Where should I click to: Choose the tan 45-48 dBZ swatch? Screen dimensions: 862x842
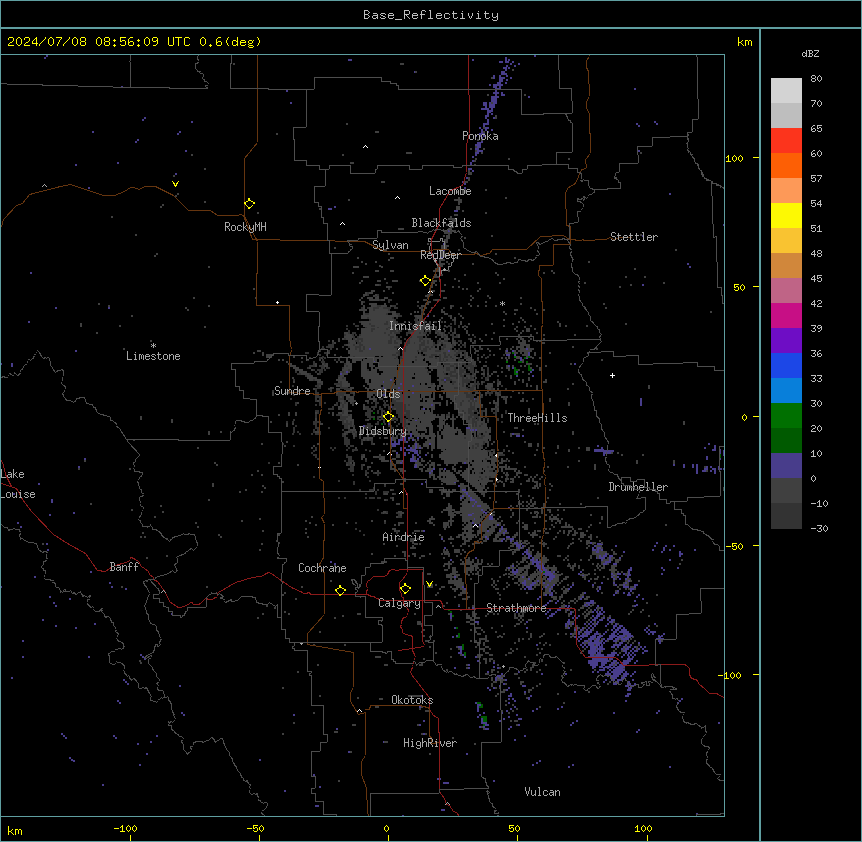786,265
